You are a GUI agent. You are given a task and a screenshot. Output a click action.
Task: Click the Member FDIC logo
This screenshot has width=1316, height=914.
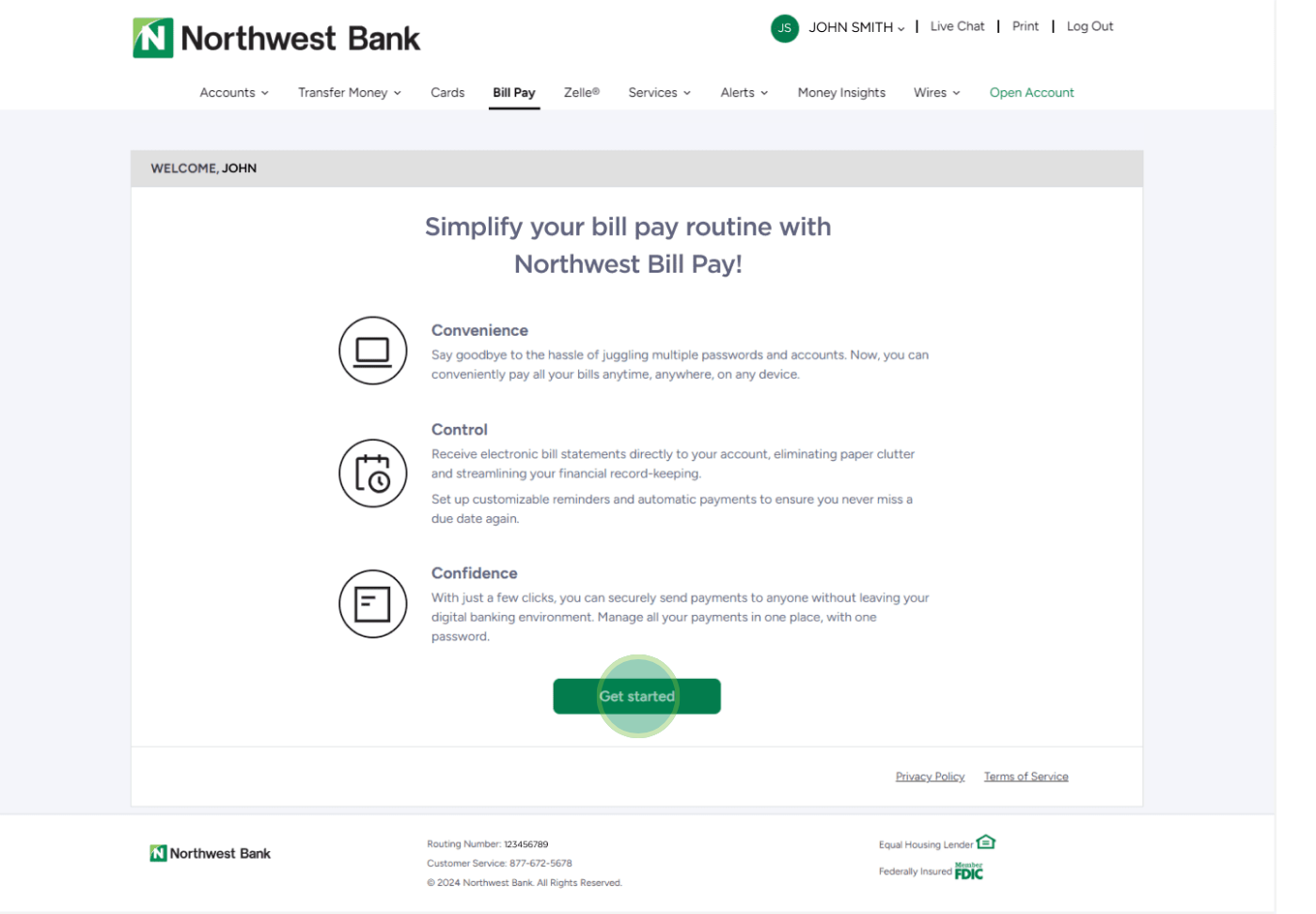coord(968,872)
